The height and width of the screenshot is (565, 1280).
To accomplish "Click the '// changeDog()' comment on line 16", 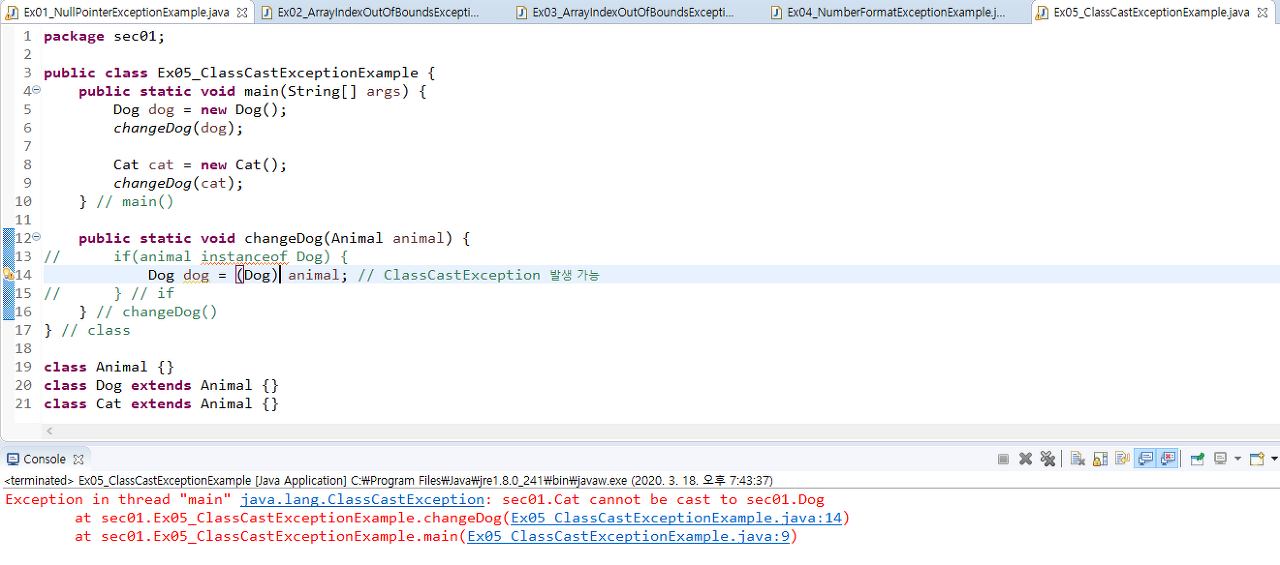I will pos(157,311).
